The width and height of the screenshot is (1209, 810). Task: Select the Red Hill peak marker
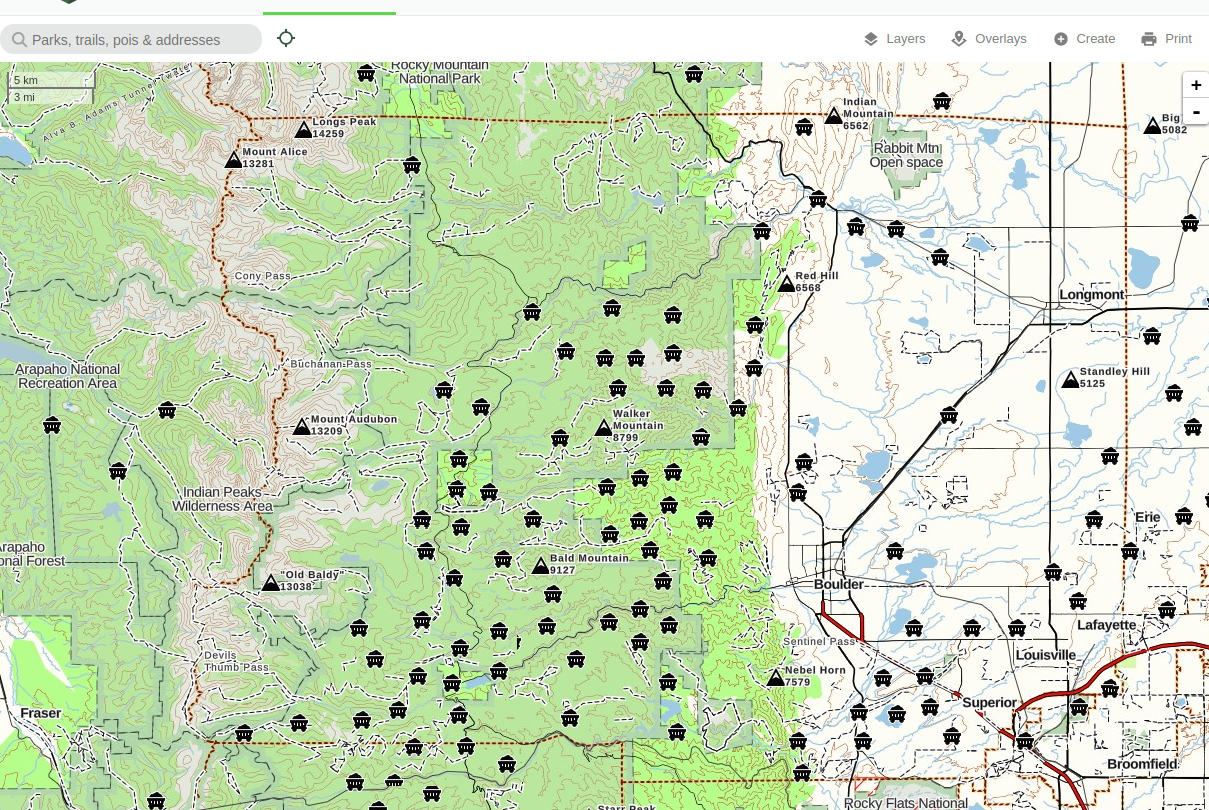click(x=786, y=284)
